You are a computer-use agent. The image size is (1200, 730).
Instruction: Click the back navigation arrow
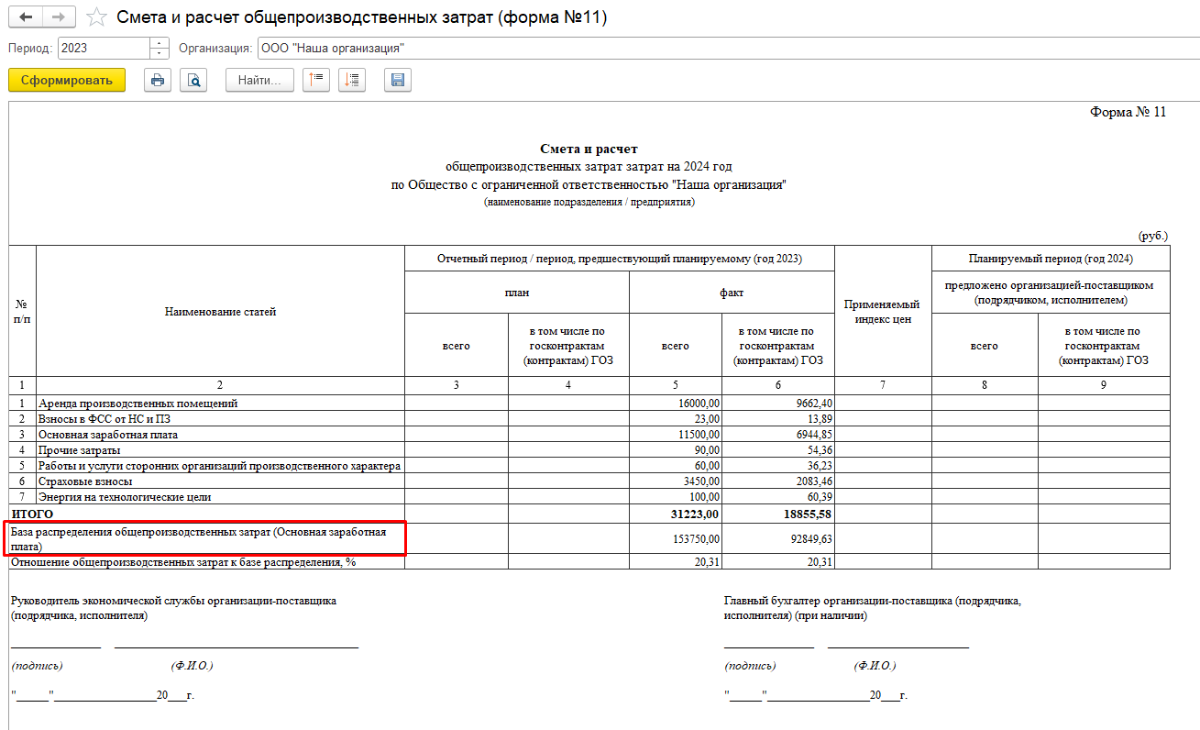pyautogui.click(x=25, y=17)
